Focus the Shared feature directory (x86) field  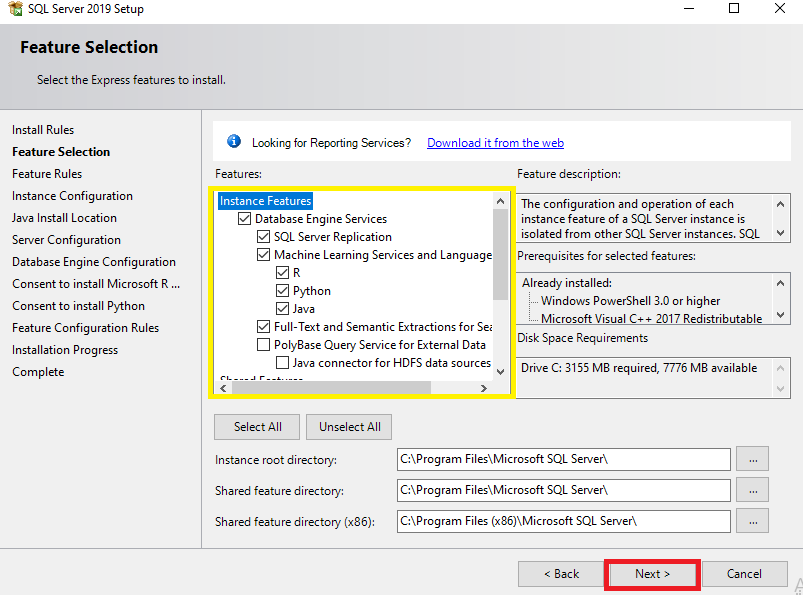(563, 521)
